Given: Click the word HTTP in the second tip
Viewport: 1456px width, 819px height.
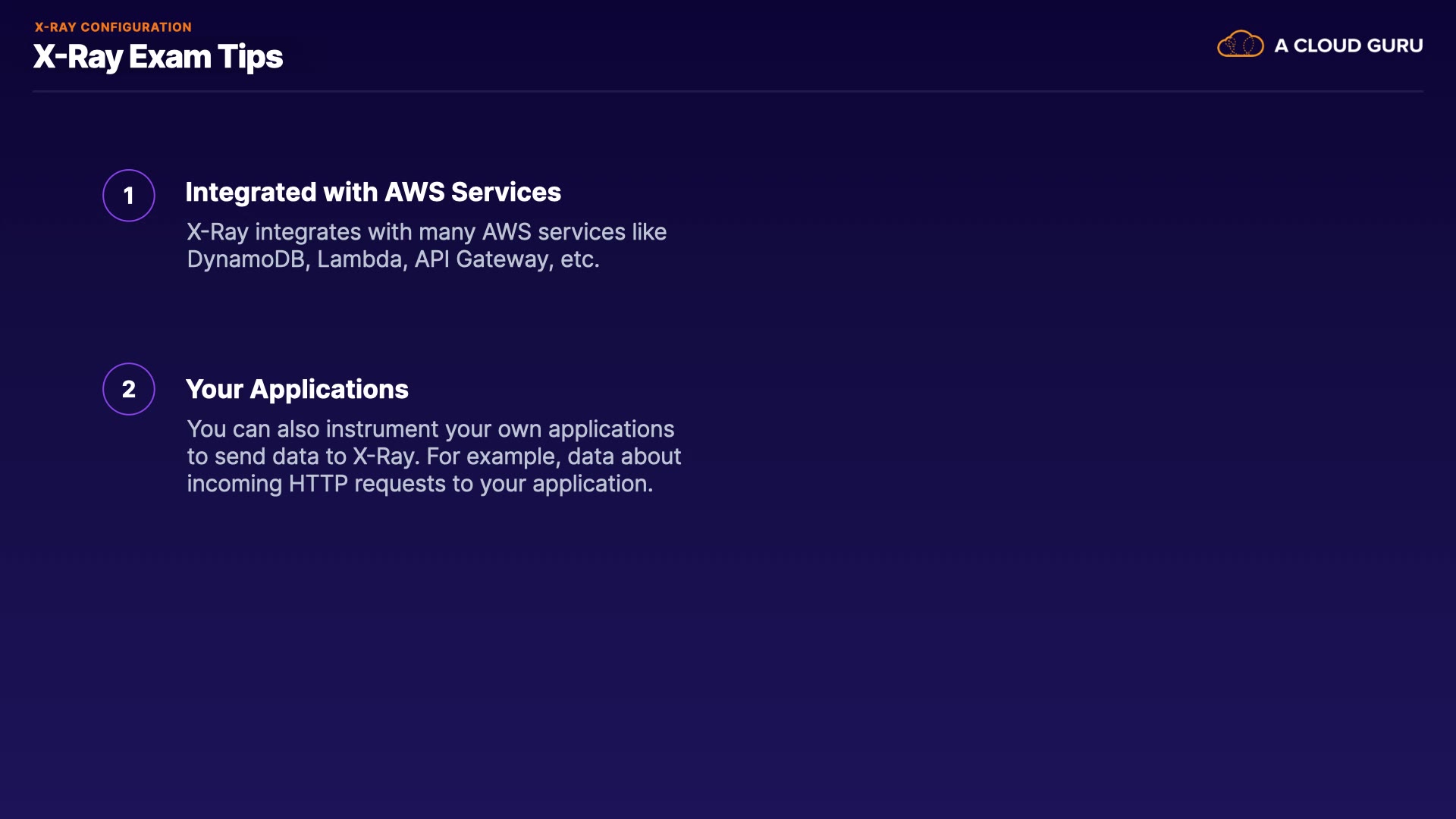Looking at the screenshot, I should point(318,484).
